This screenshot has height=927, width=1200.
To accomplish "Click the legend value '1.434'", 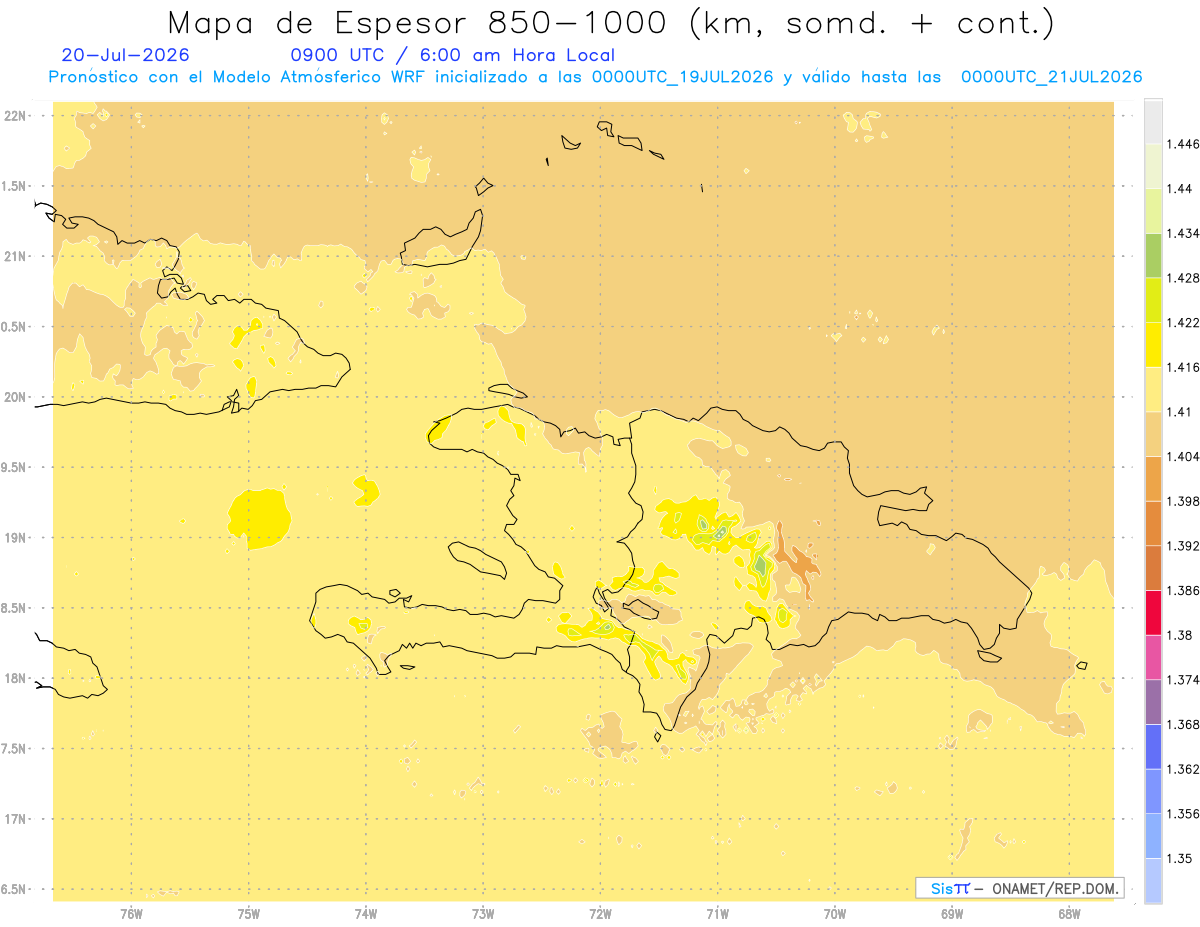I will coord(1185,234).
